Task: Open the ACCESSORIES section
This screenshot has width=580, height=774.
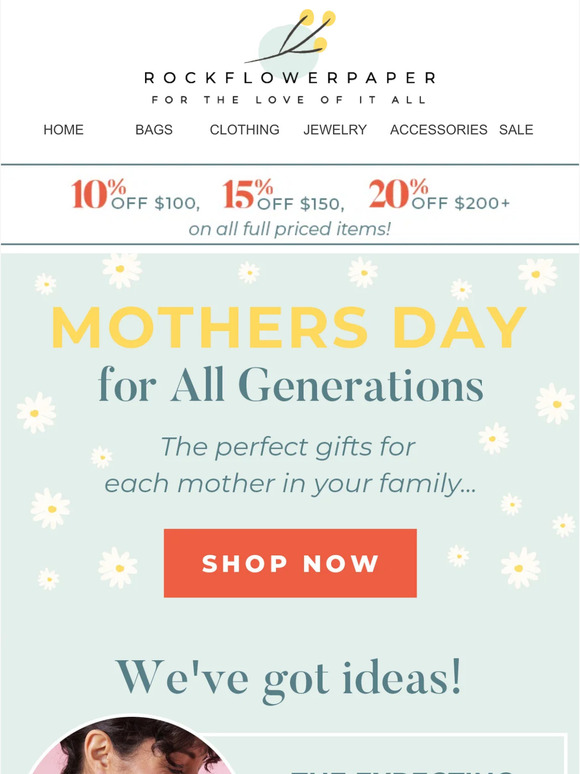Action: pos(438,129)
